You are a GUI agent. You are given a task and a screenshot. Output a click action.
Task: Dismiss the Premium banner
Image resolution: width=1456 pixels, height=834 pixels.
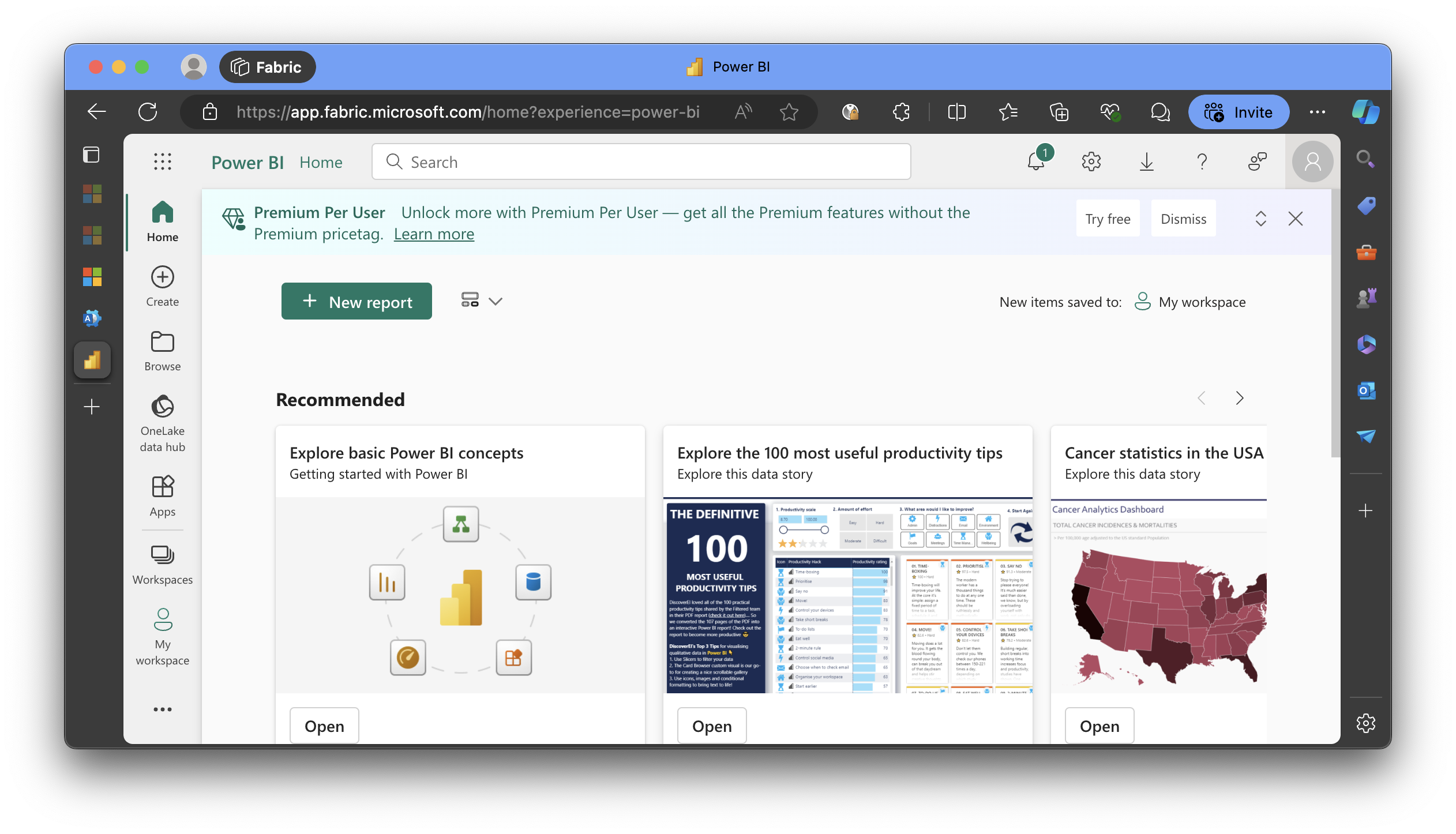tap(1183, 219)
